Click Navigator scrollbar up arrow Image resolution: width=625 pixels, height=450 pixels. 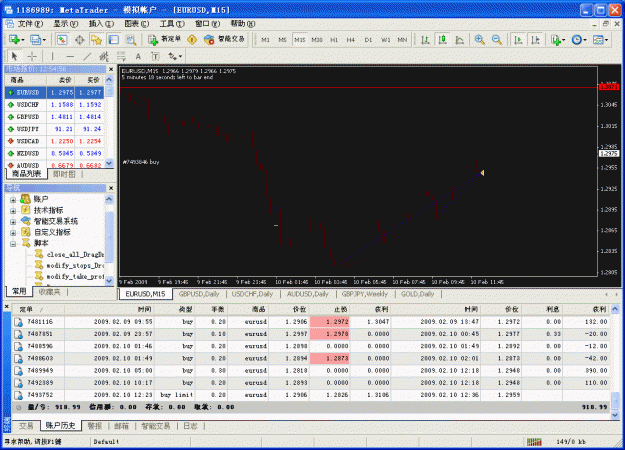pos(109,199)
